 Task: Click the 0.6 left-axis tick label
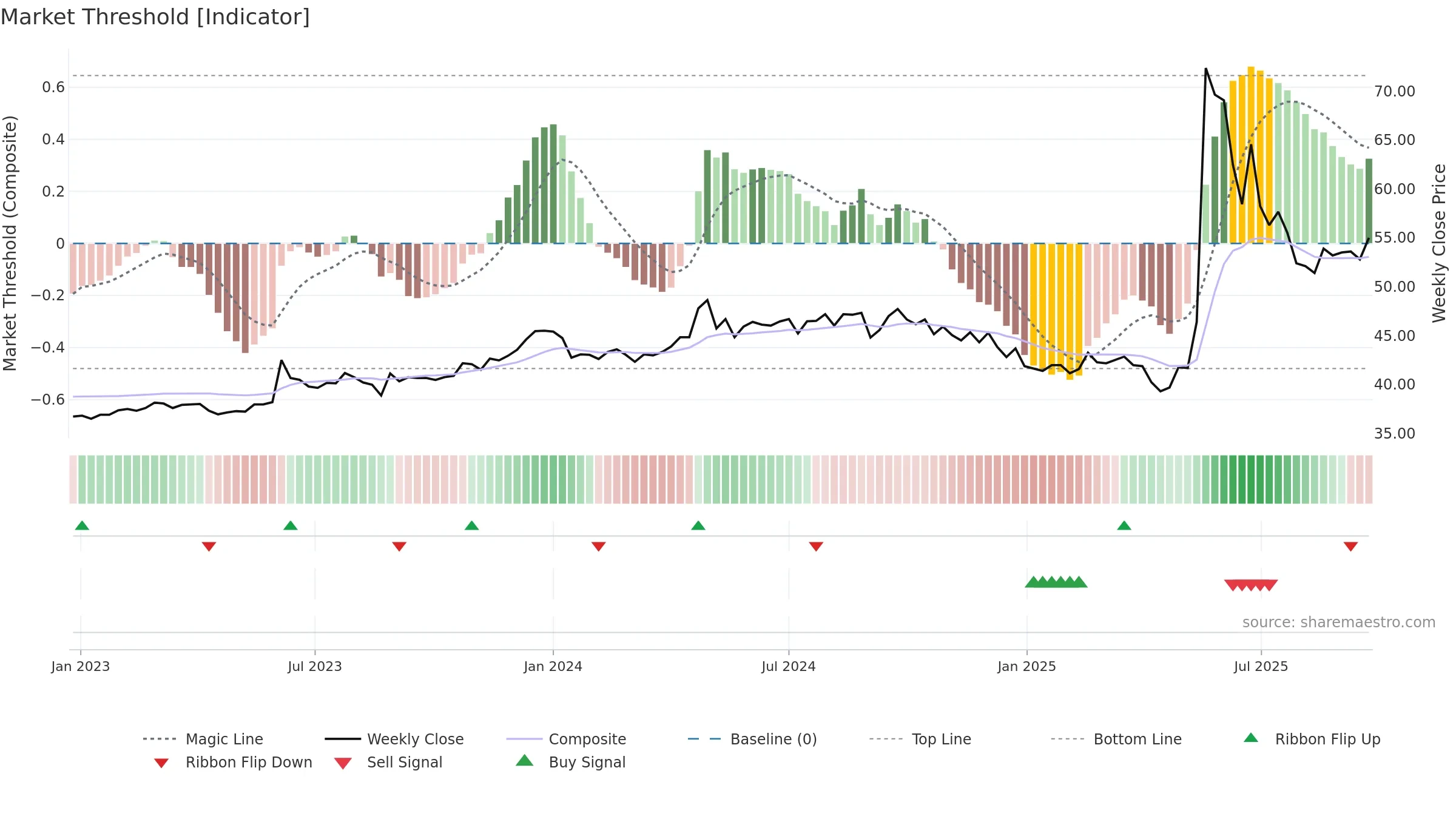(53, 87)
